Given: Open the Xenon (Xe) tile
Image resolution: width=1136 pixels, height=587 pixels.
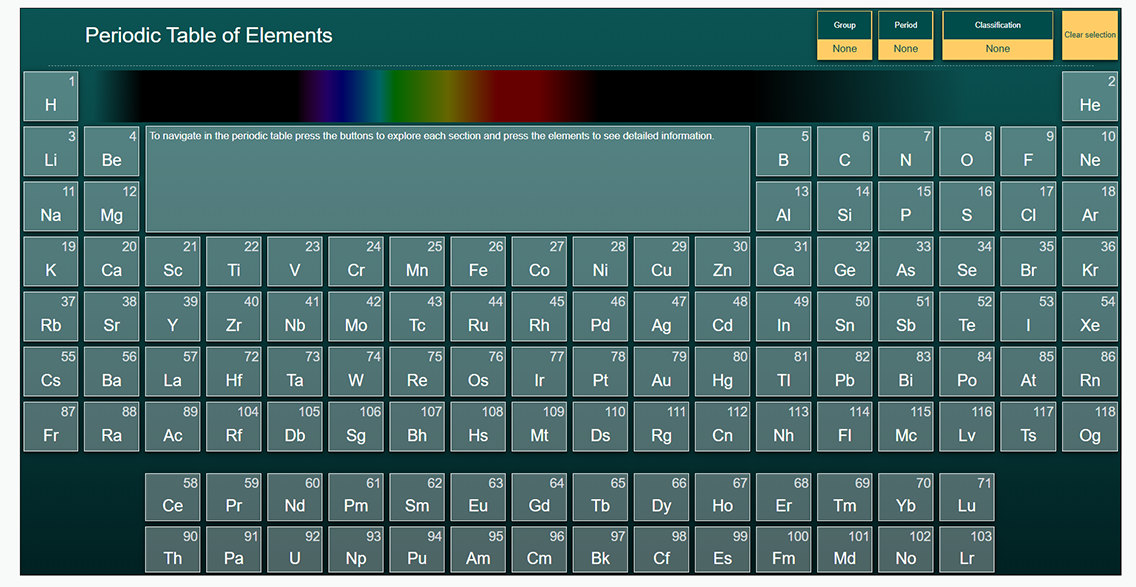Looking at the screenshot, I should [x=1090, y=317].
